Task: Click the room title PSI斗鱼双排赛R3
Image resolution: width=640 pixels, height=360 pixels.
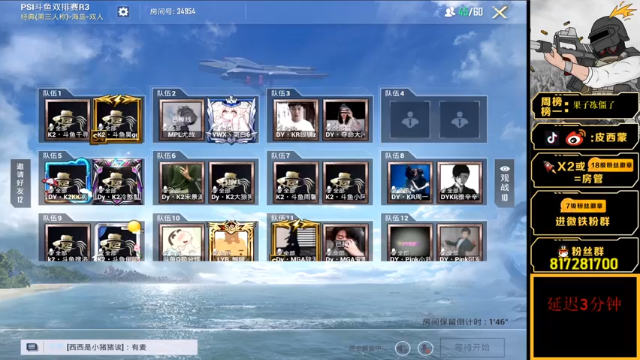Action: 55,7
